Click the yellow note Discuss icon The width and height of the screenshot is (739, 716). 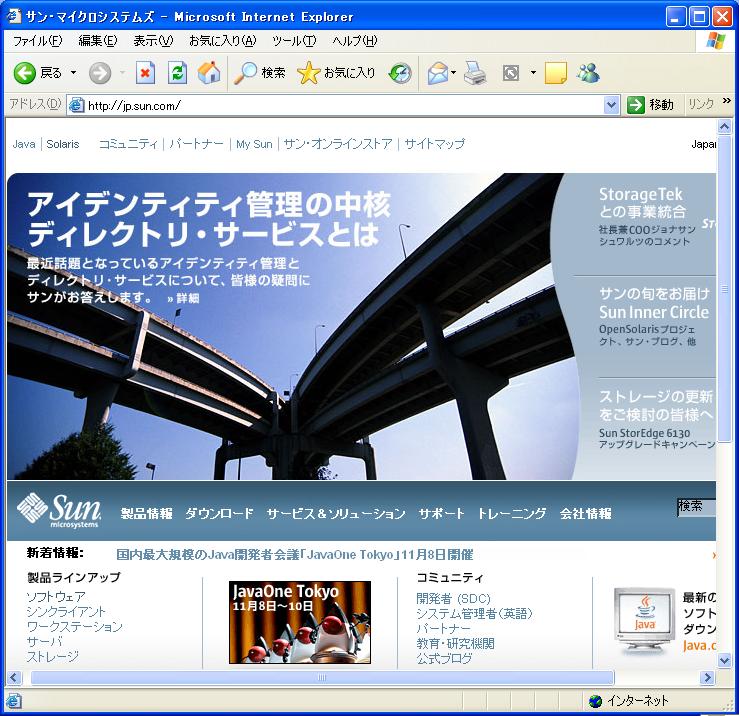[x=556, y=73]
